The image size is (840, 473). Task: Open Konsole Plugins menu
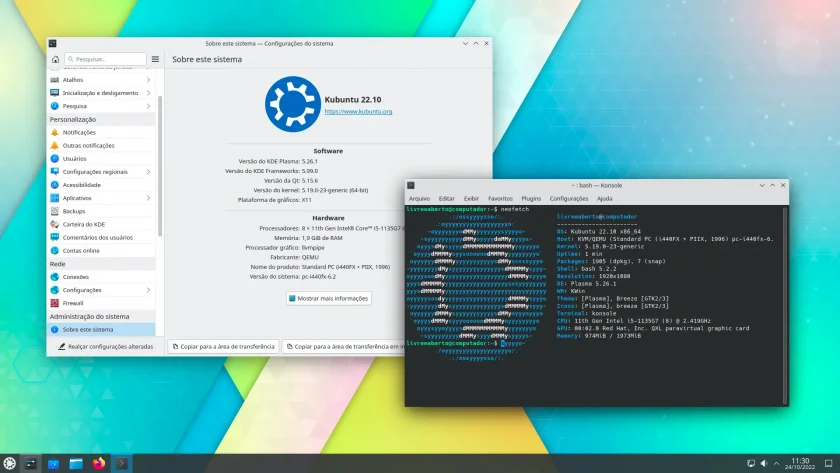click(531, 199)
